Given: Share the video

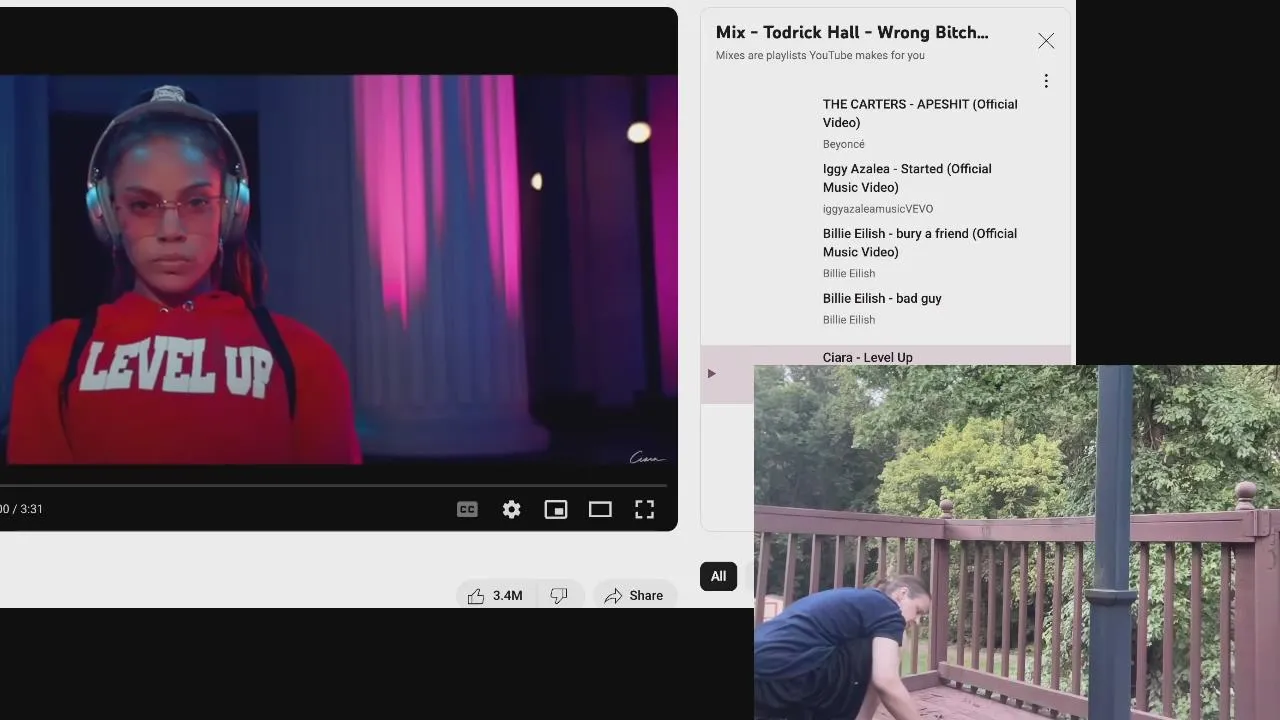Looking at the screenshot, I should (x=635, y=595).
